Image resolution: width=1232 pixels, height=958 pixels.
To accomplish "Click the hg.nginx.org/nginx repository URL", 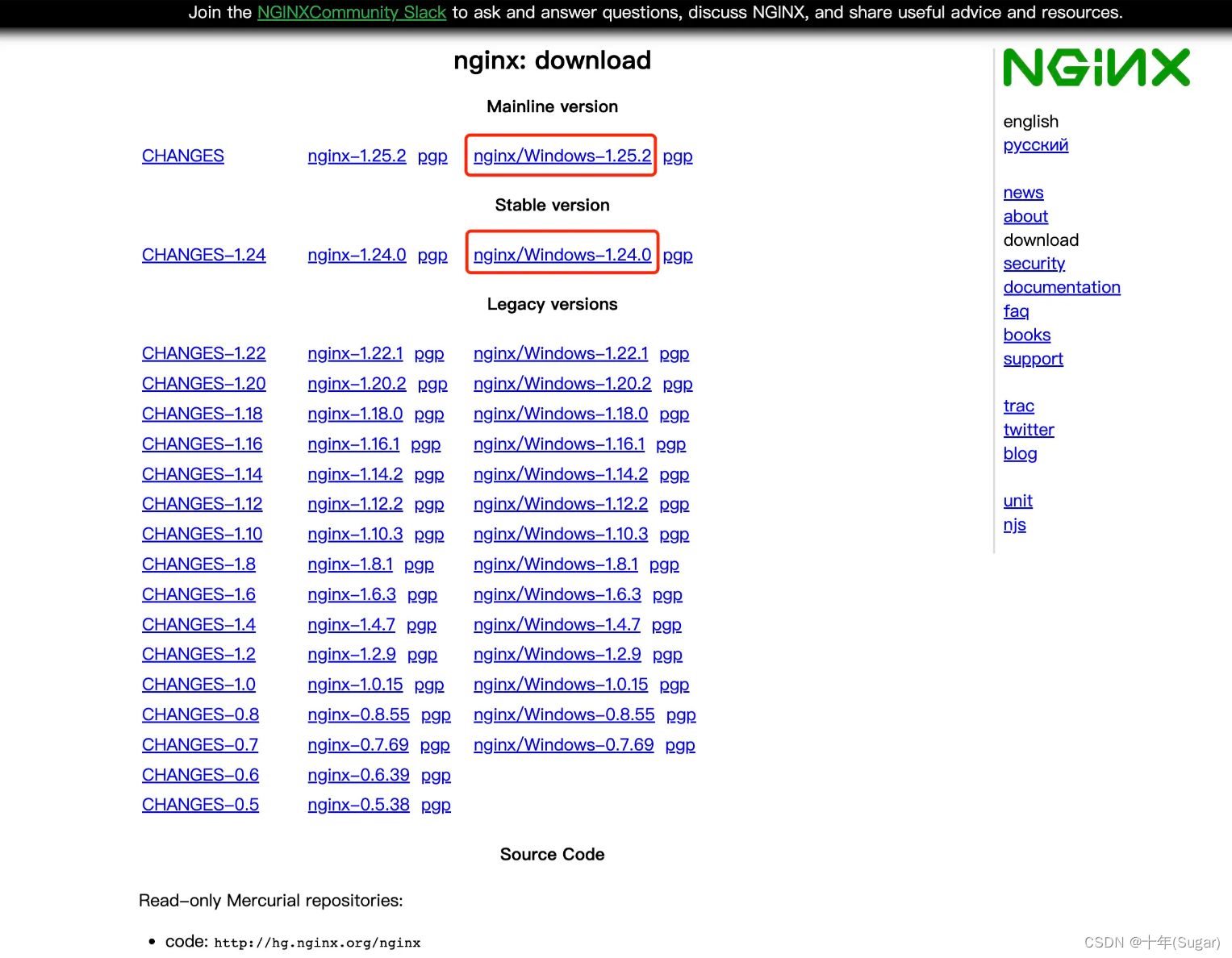I will [x=317, y=943].
